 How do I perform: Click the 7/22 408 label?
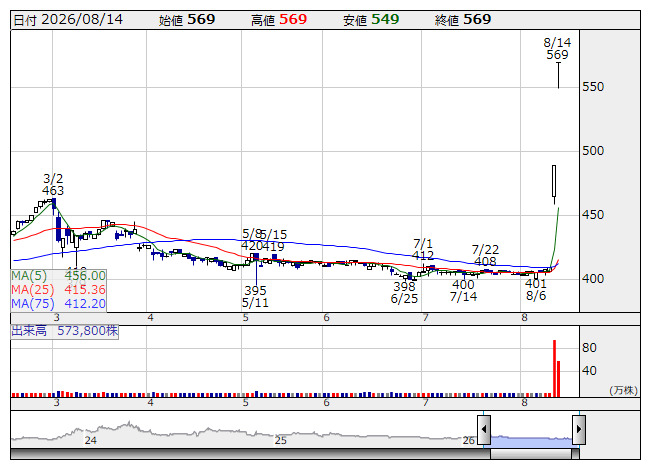(x=485, y=255)
